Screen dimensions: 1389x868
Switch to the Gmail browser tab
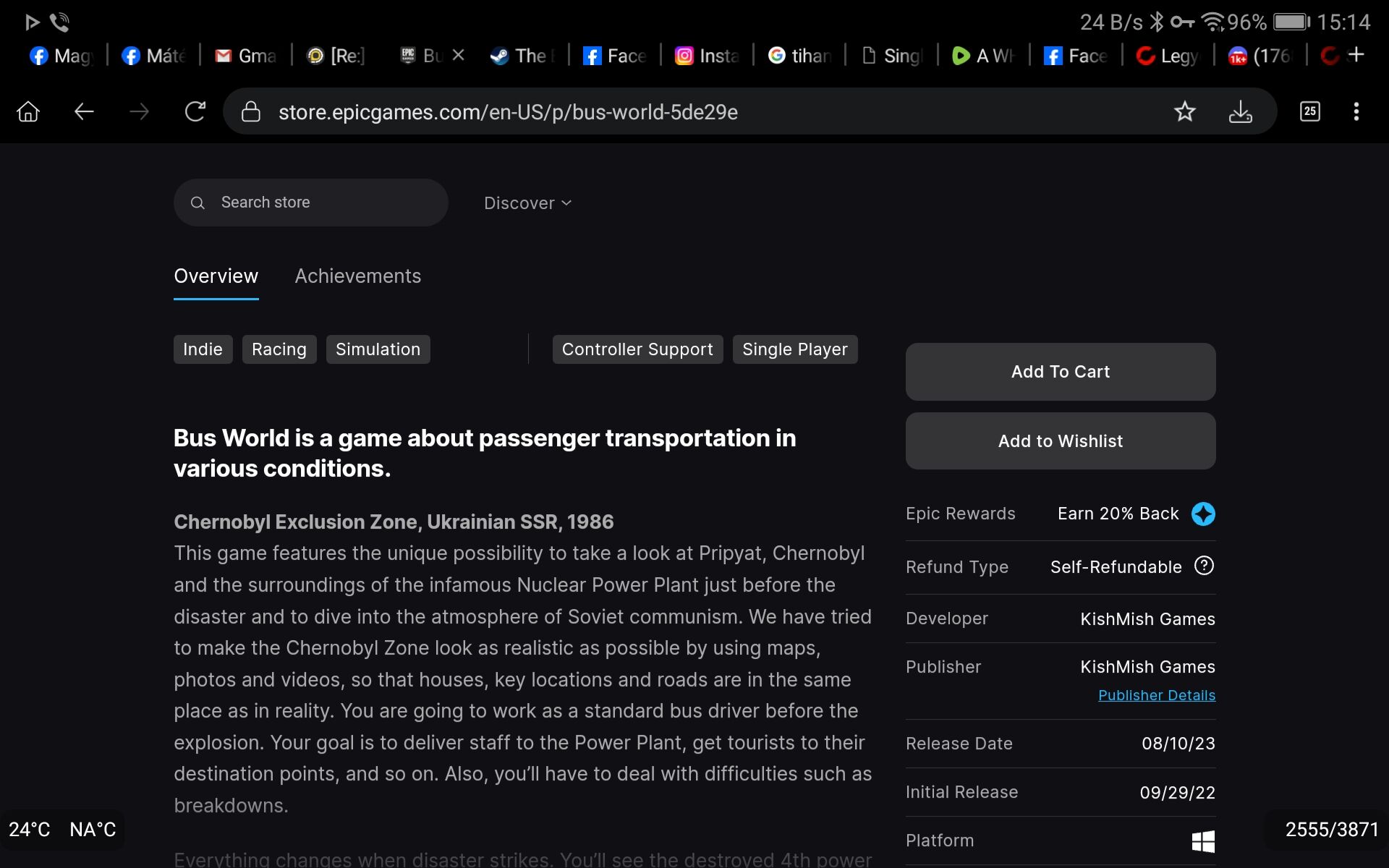246,56
